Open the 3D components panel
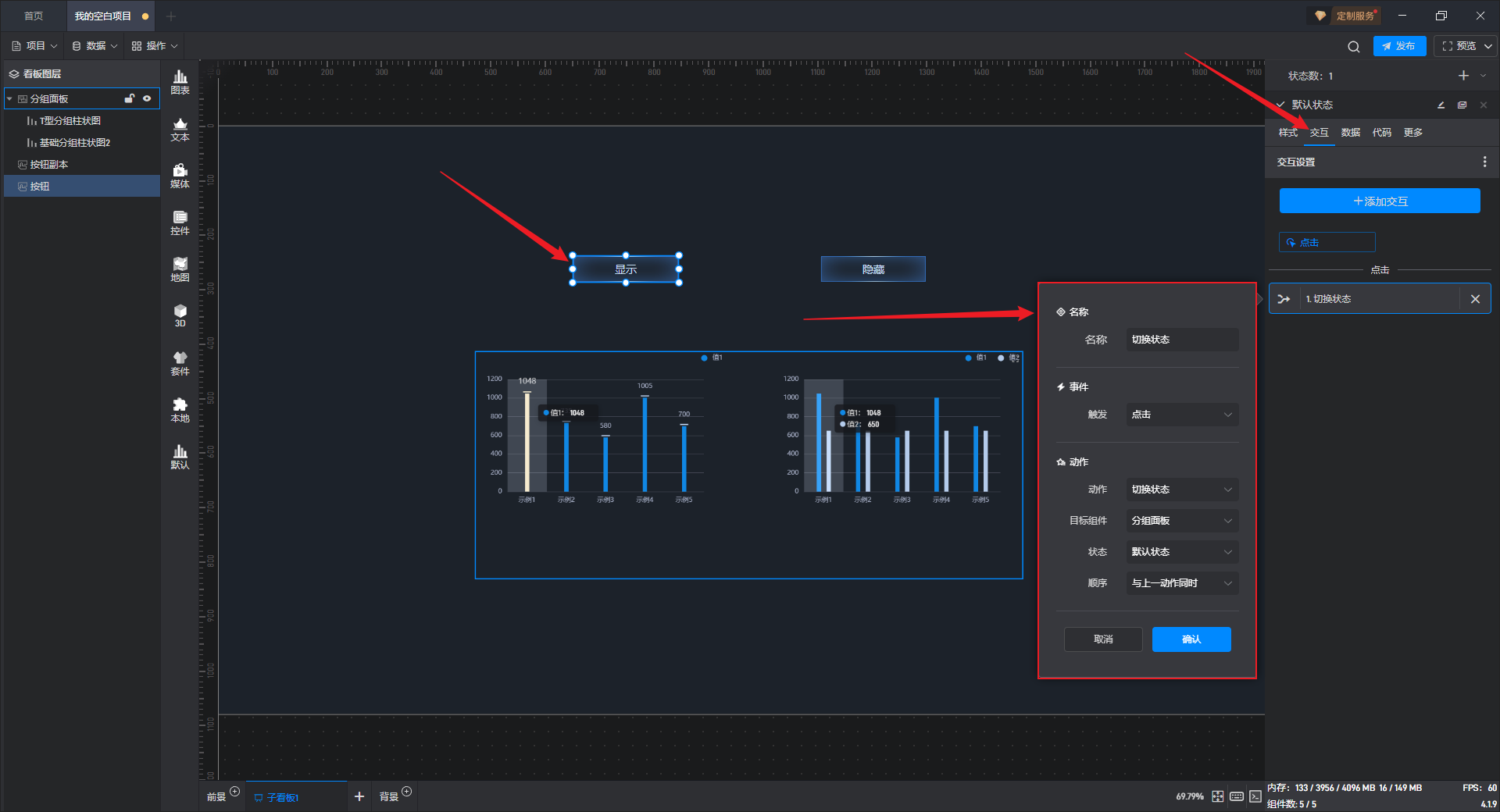The width and height of the screenshot is (1500, 812). click(x=180, y=315)
